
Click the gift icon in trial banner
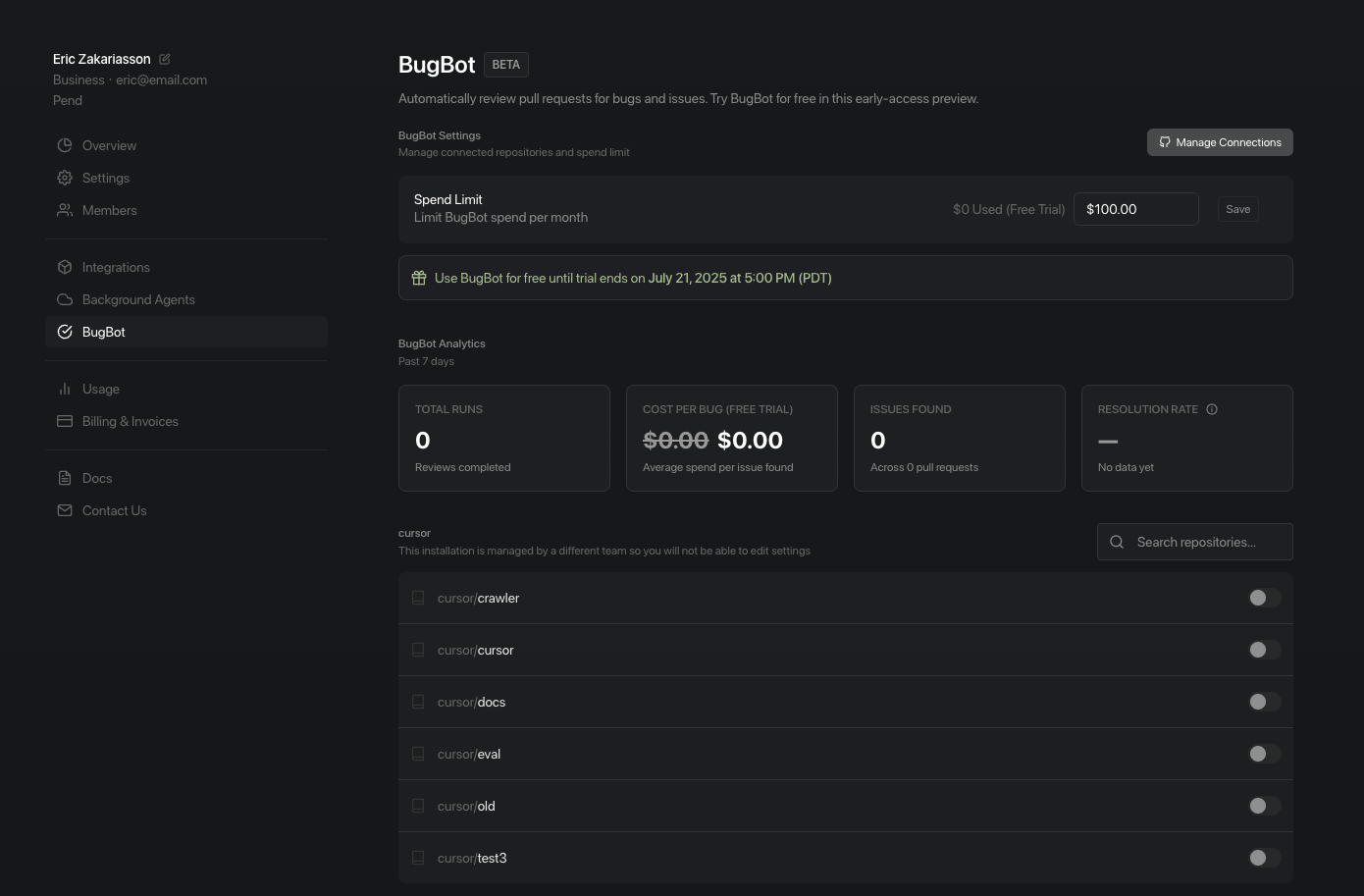coord(419,278)
